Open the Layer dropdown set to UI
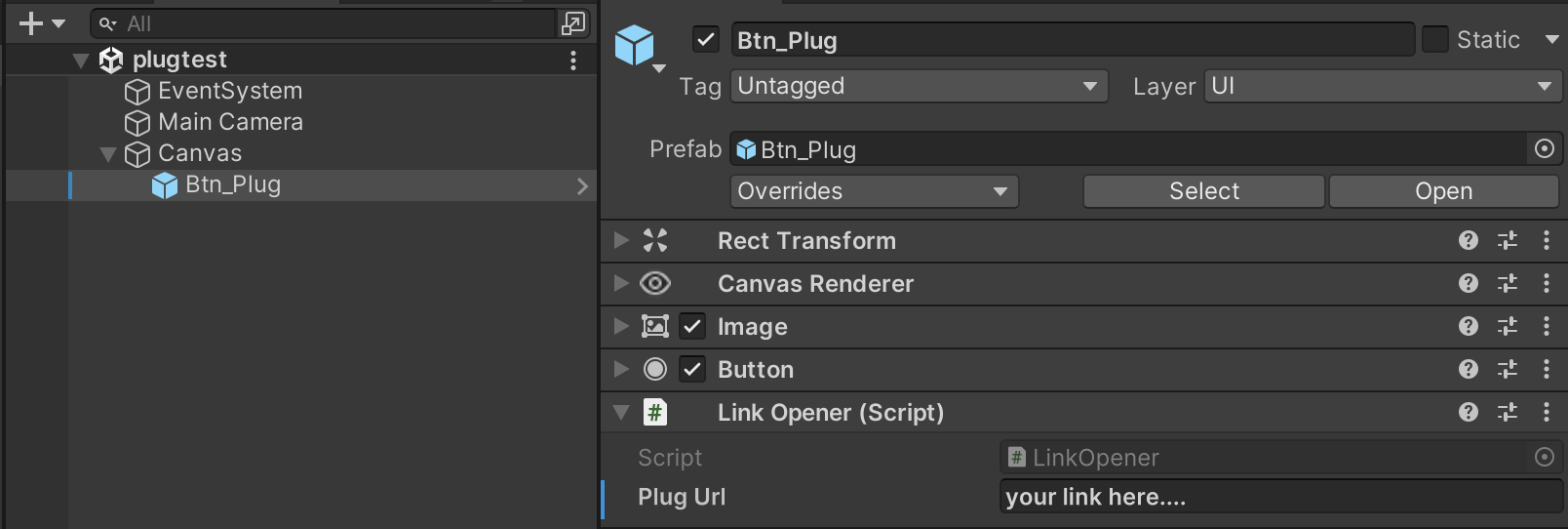The width and height of the screenshot is (1568, 529). pos(1382,87)
